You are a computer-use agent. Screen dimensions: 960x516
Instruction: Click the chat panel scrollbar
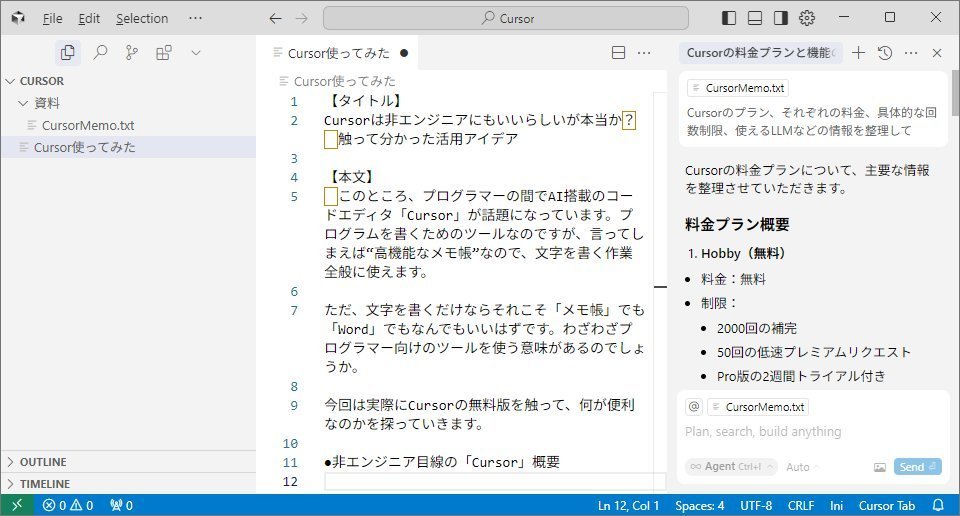click(x=955, y=93)
